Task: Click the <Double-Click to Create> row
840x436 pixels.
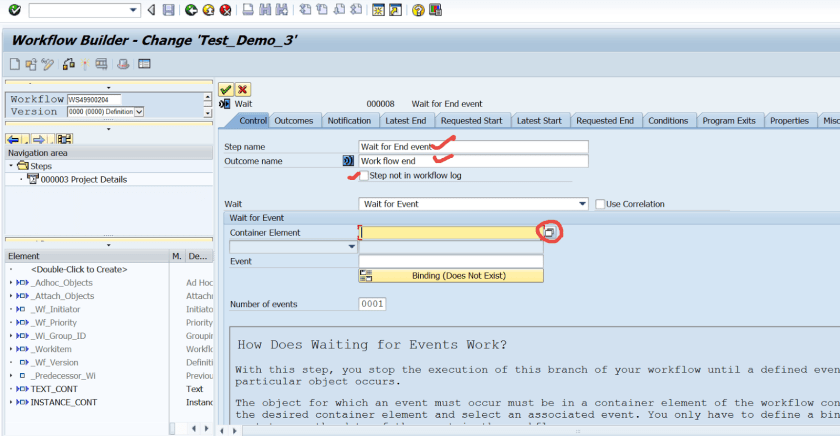Action: (x=79, y=269)
